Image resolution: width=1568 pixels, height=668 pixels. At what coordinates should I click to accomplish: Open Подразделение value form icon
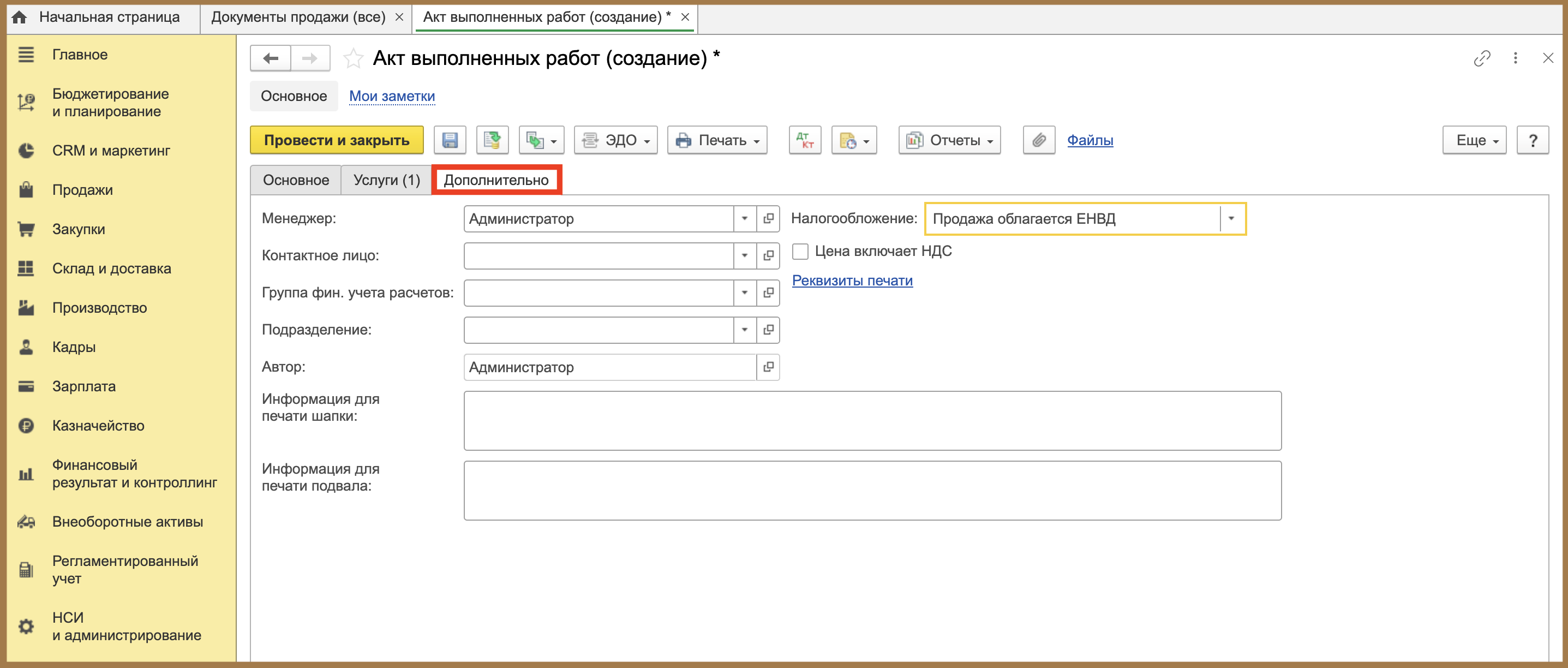pos(768,330)
